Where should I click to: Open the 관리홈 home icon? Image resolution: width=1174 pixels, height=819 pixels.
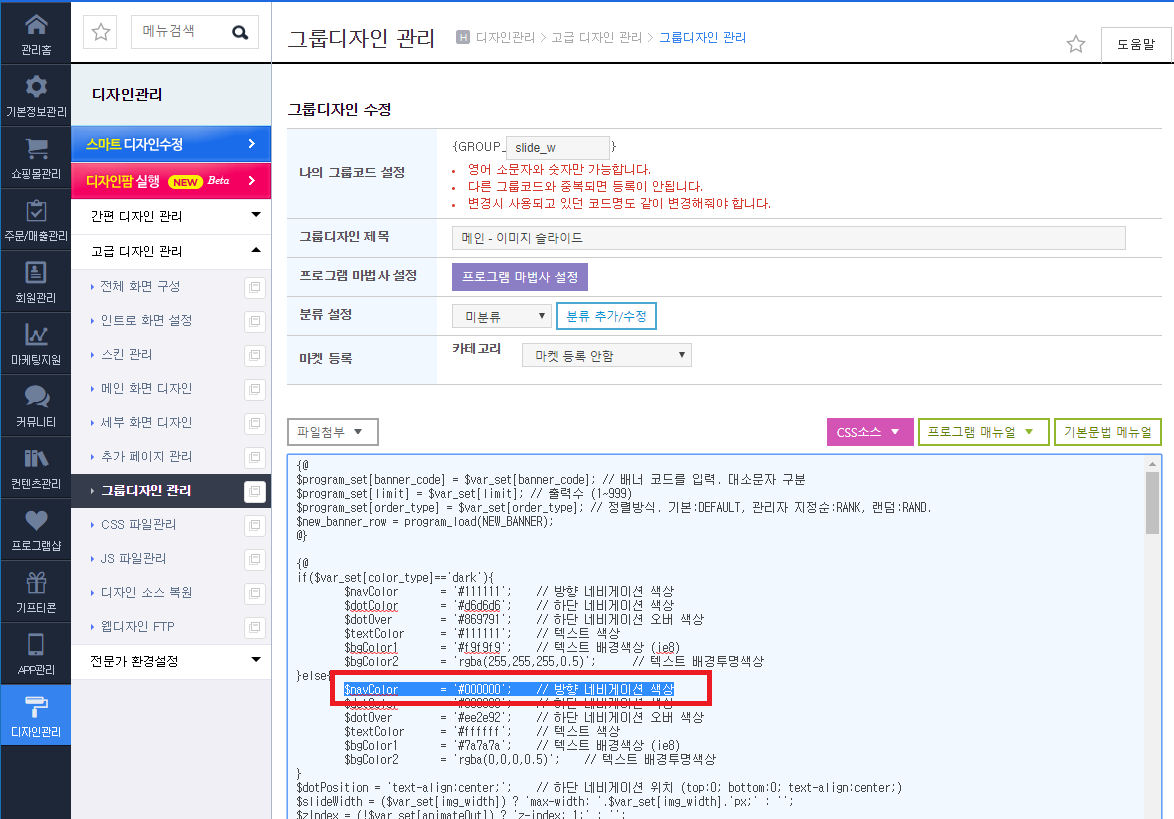[36, 25]
